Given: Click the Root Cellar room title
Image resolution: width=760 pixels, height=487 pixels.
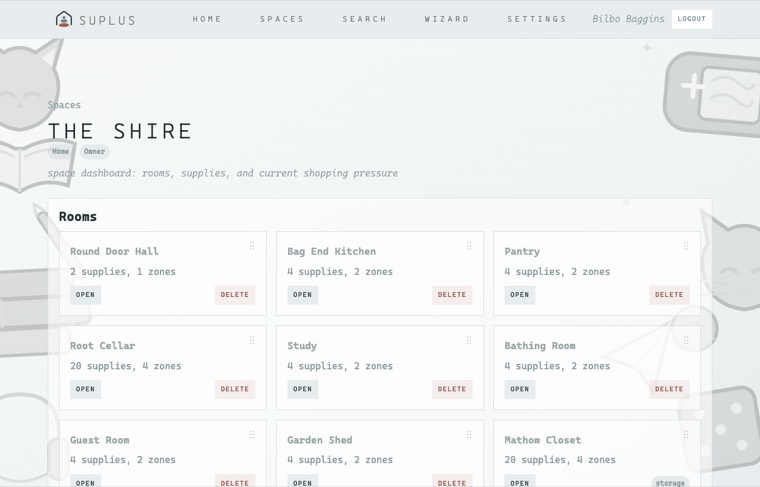Looking at the screenshot, I should (x=103, y=346).
